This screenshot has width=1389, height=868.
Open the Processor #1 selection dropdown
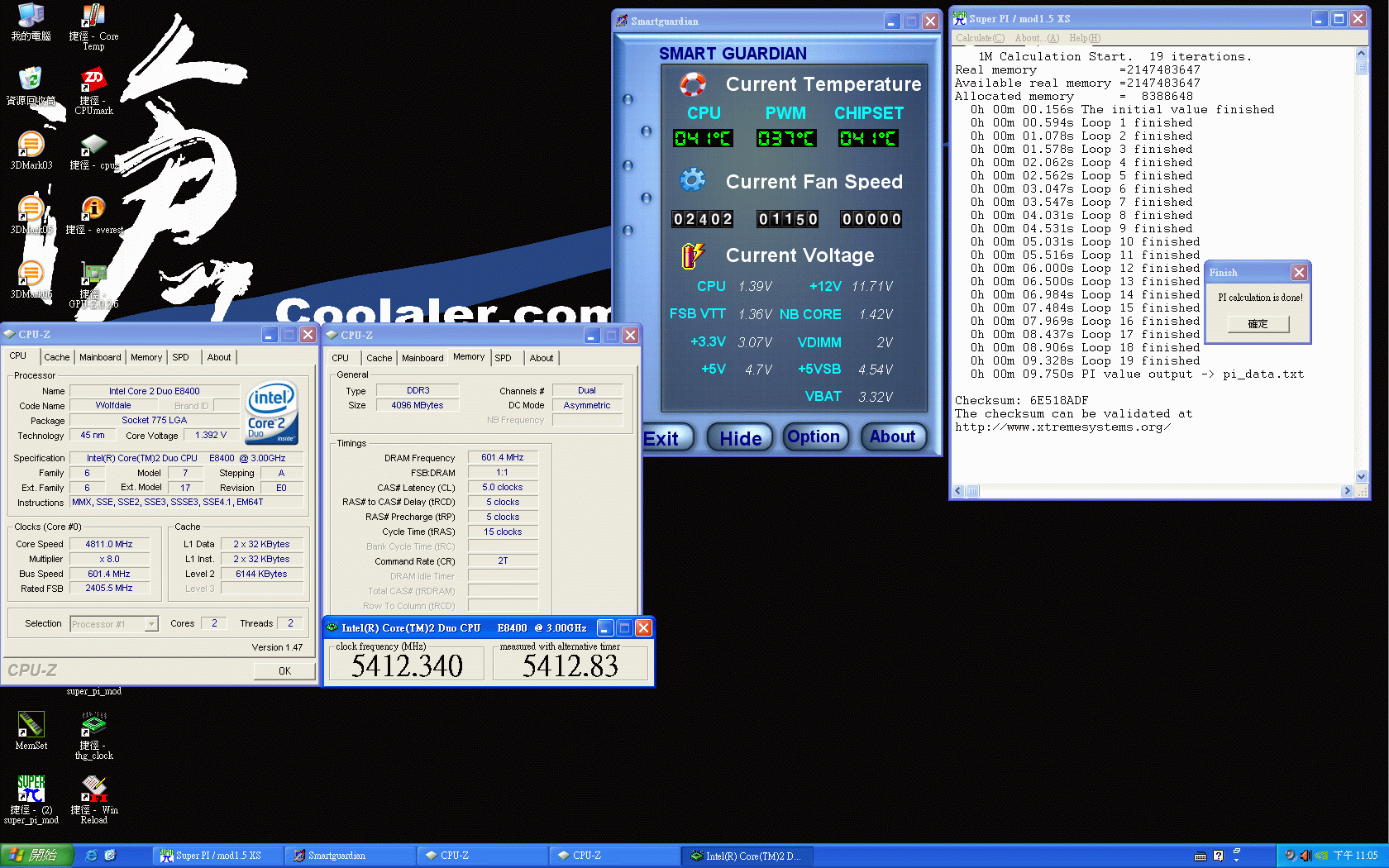coord(150,623)
